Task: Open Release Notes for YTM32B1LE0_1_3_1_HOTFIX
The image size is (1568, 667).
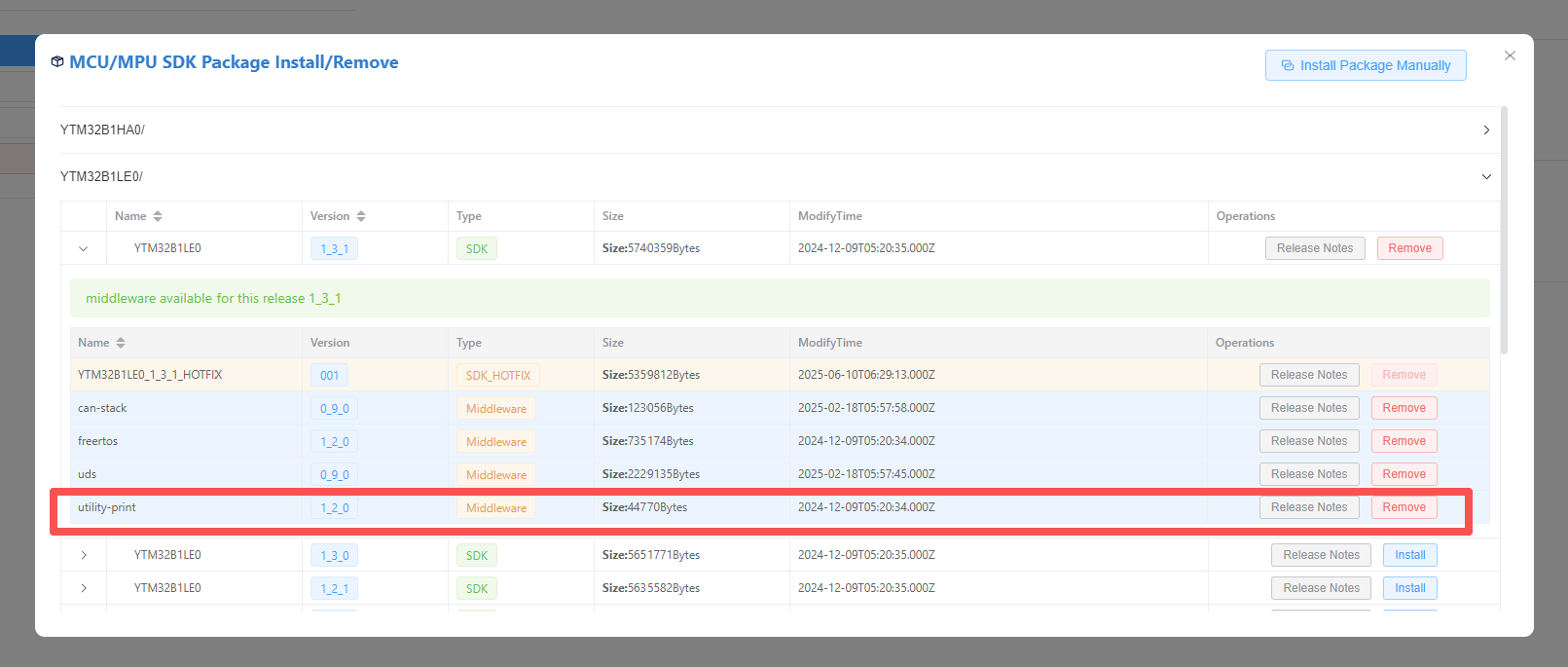Action: tap(1308, 375)
